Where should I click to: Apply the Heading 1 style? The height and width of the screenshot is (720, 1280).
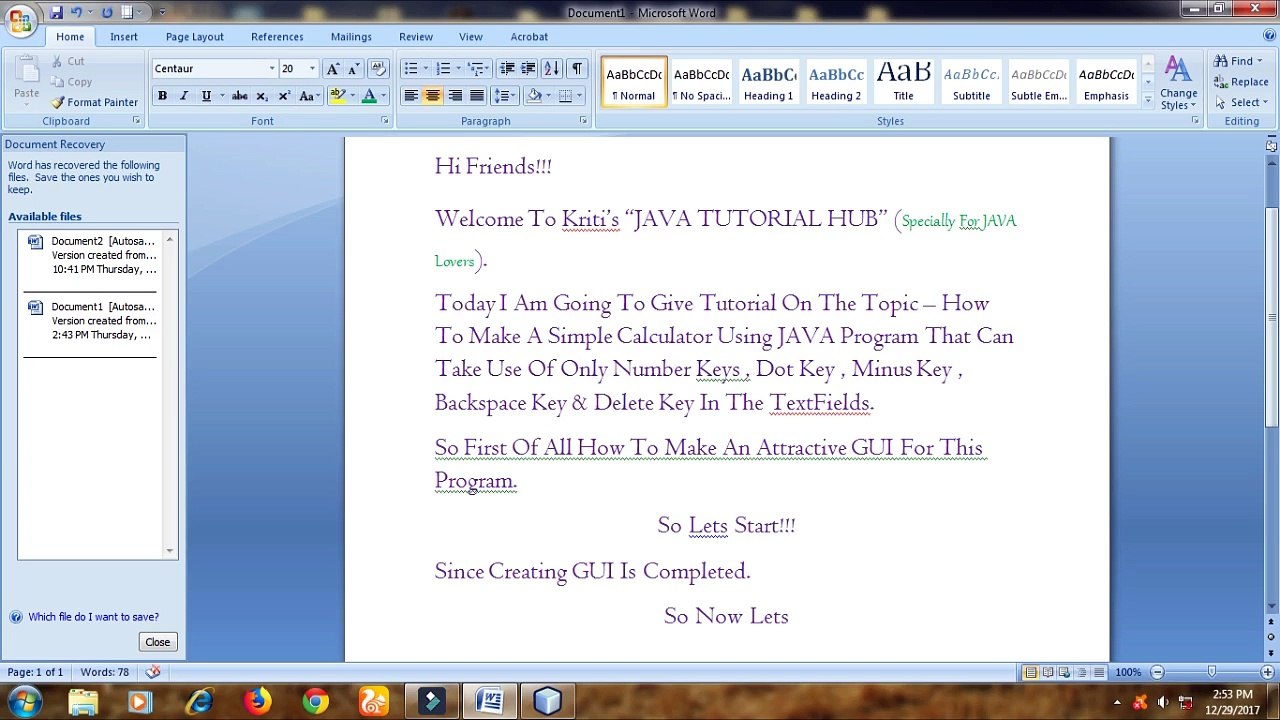click(x=768, y=82)
